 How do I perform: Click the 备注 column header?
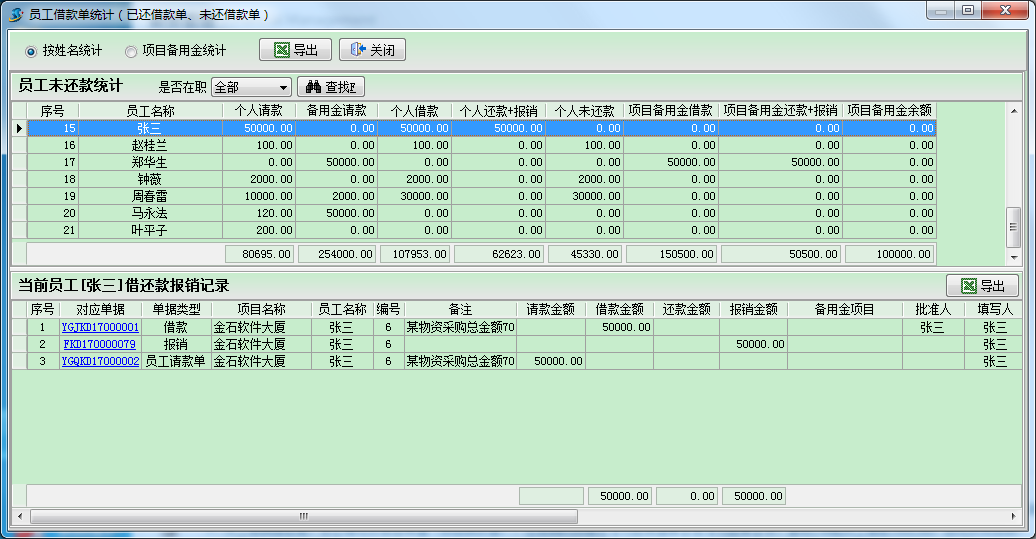point(461,309)
